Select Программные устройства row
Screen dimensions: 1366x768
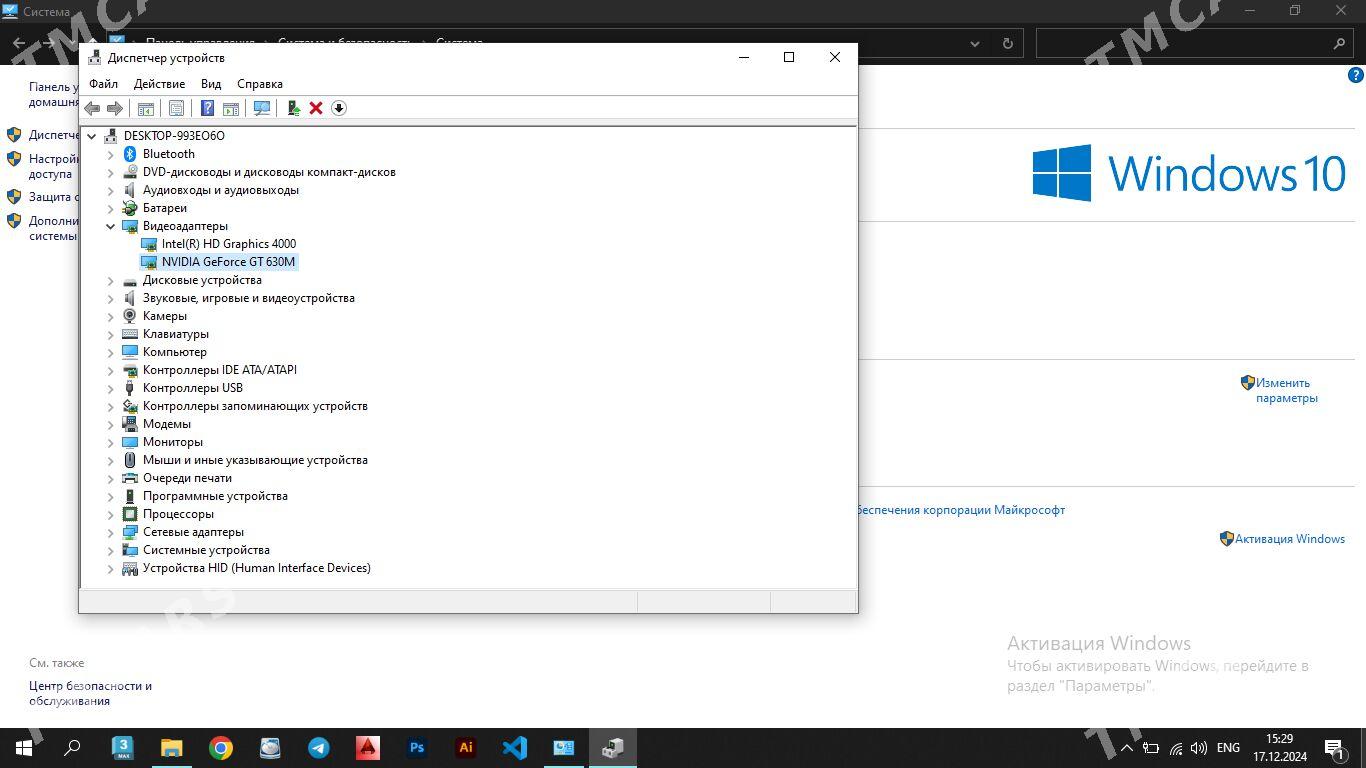(x=215, y=496)
